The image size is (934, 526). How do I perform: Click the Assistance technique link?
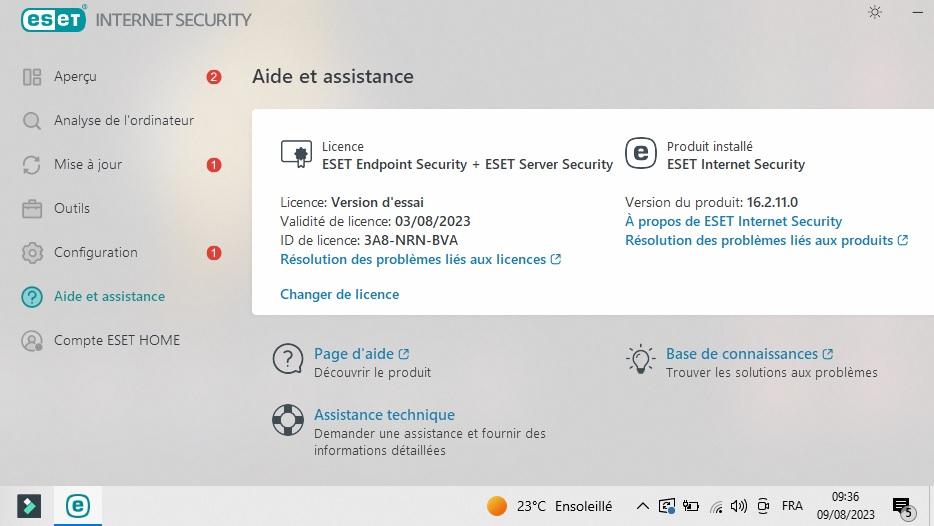(x=384, y=415)
